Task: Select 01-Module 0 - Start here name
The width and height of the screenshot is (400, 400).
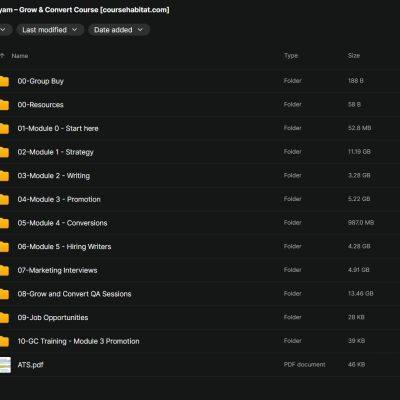Action: (x=58, y=128)
